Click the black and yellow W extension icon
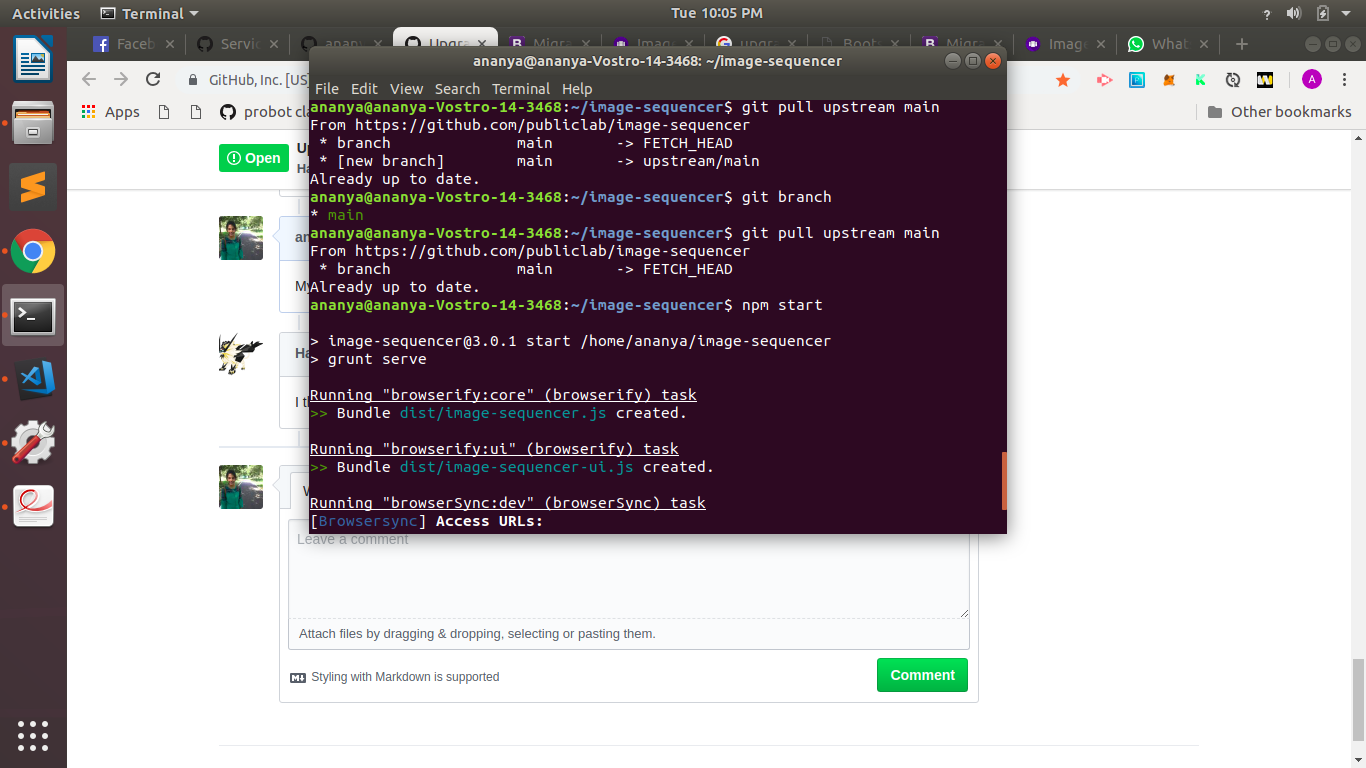This screenshot has width=1366, height=768. click(1265, 80)
